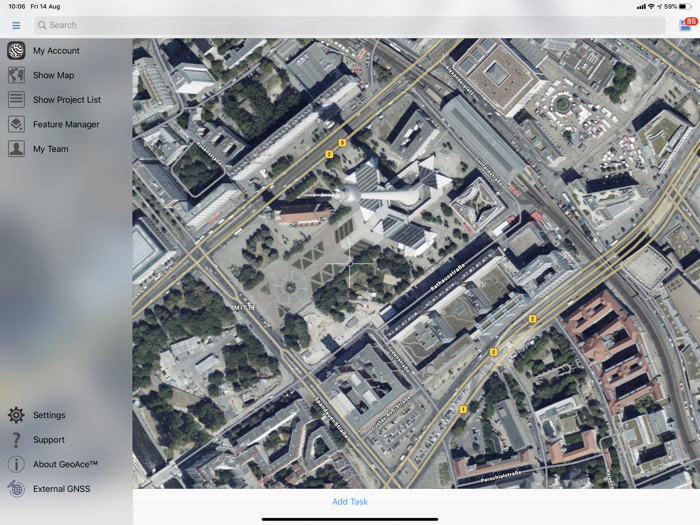Screen dimensions: 700x525
Task: Open notifications icon with 85 badge
Action: pyautogui.click(x=687, y=25)
